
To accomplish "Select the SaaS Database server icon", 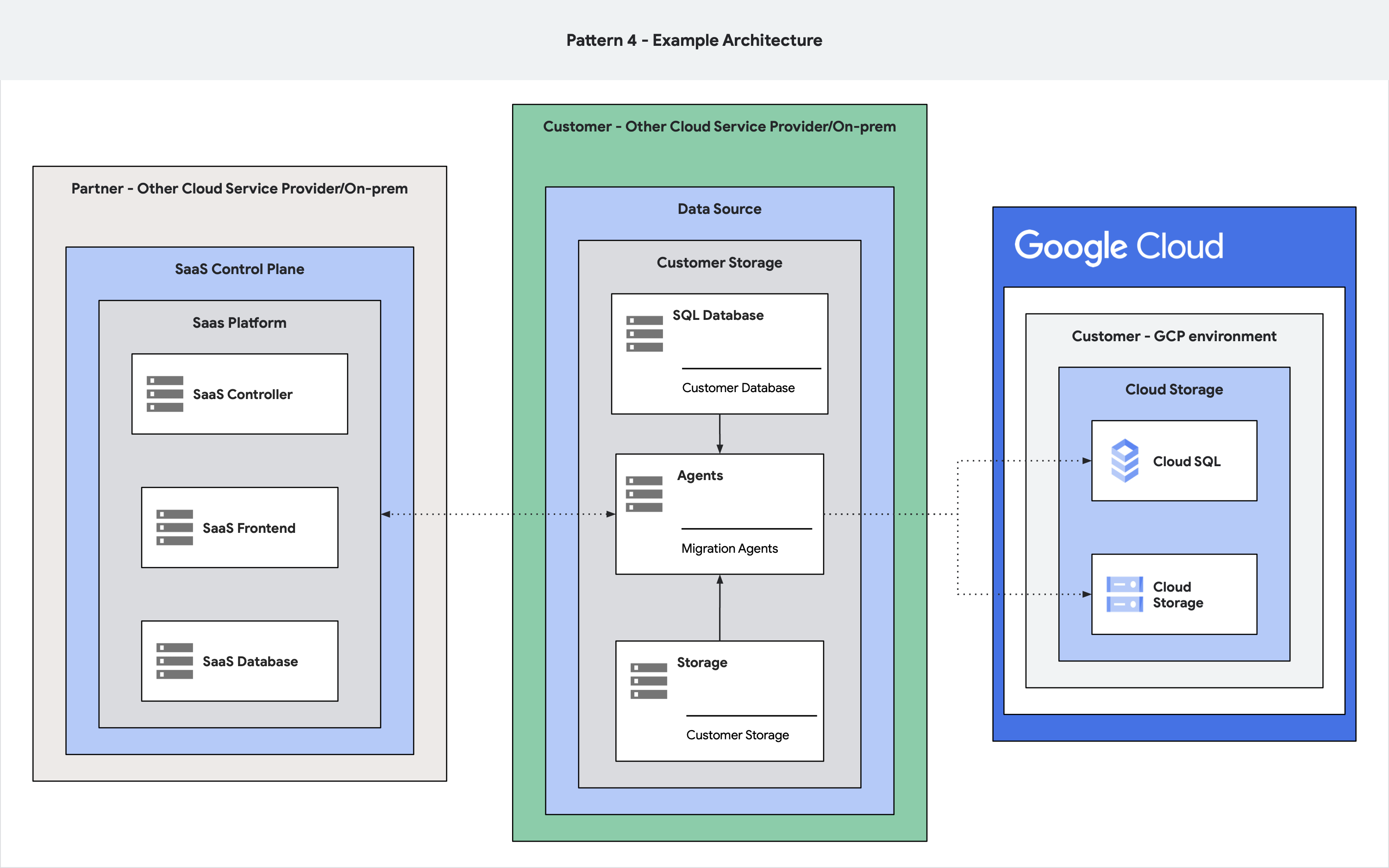I will pos(175,662).
